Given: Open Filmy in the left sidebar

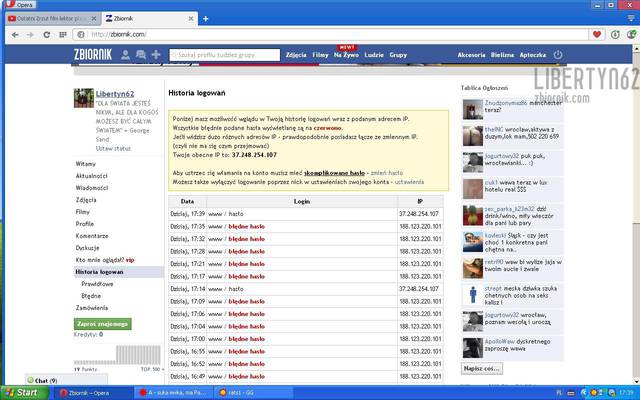Looking at the screenshot, I should (x=82, y=212).
